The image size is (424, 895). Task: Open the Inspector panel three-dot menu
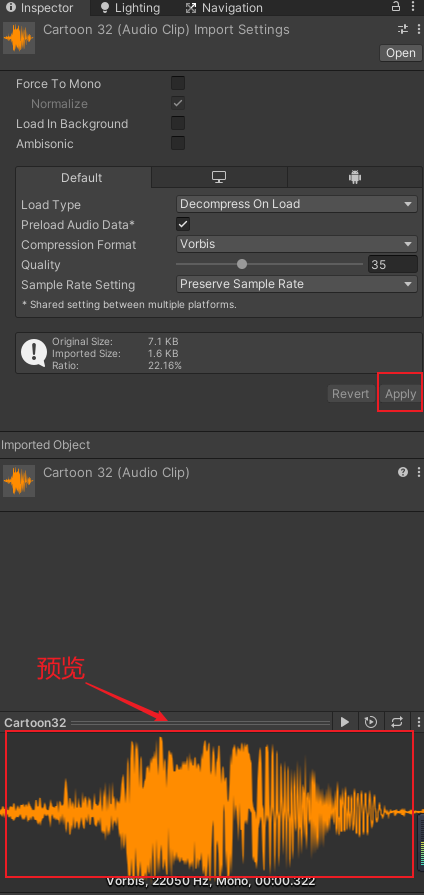click(x=413, y=6)
